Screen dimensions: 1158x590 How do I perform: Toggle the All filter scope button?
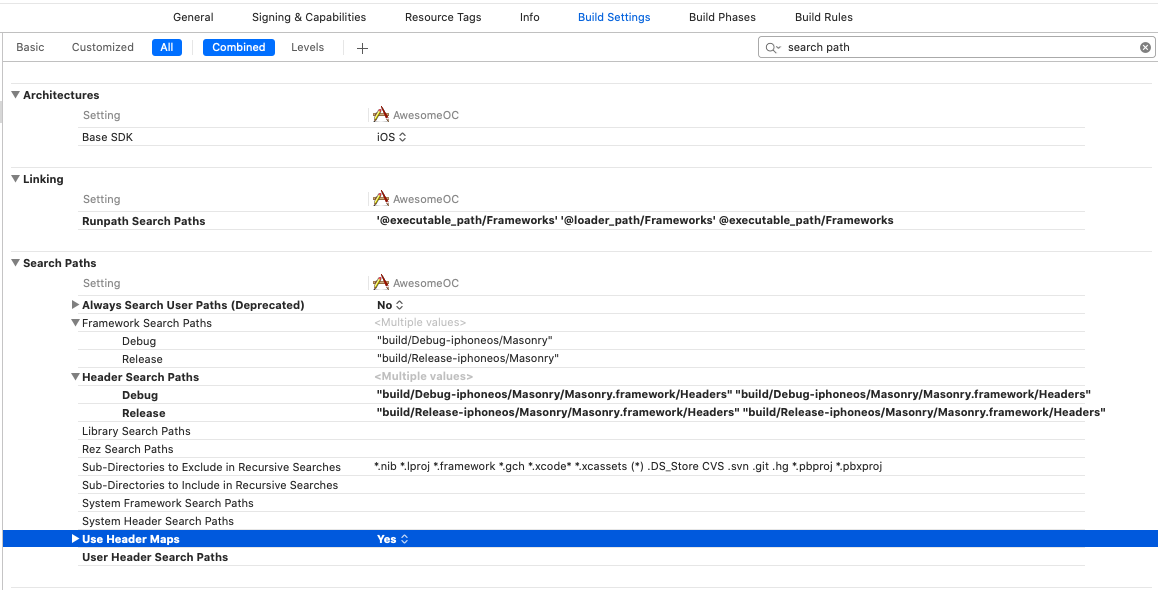(x=167, y=47)
